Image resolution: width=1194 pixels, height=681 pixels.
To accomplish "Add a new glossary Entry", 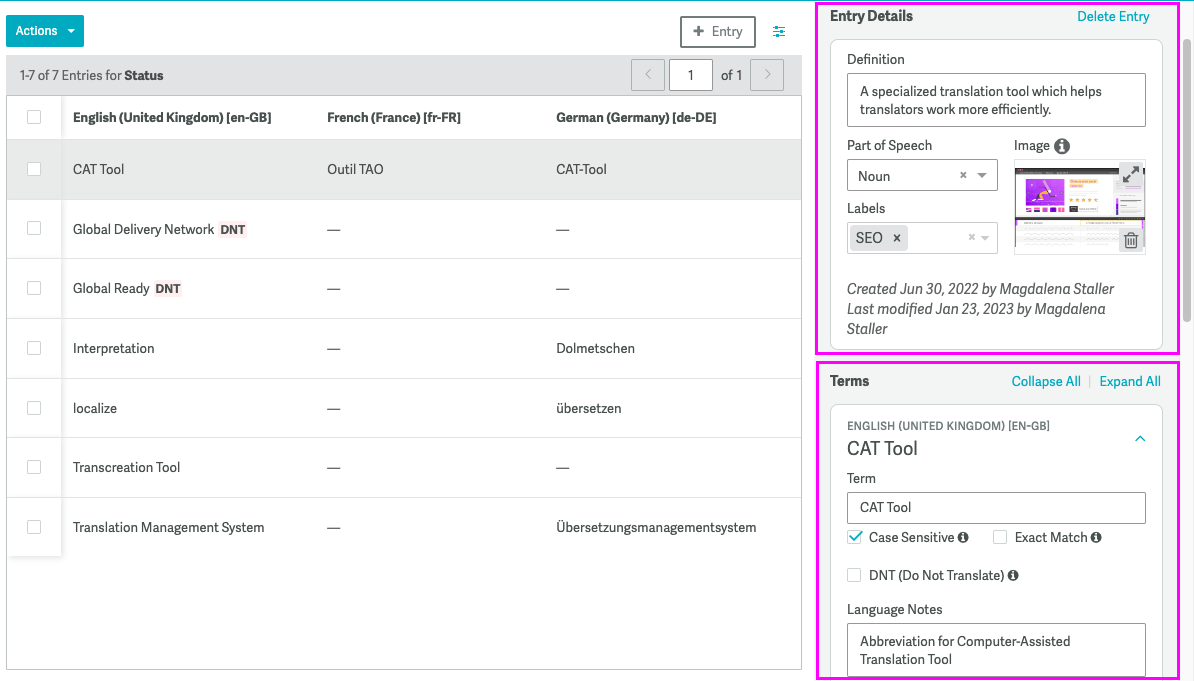I will 718,32.
